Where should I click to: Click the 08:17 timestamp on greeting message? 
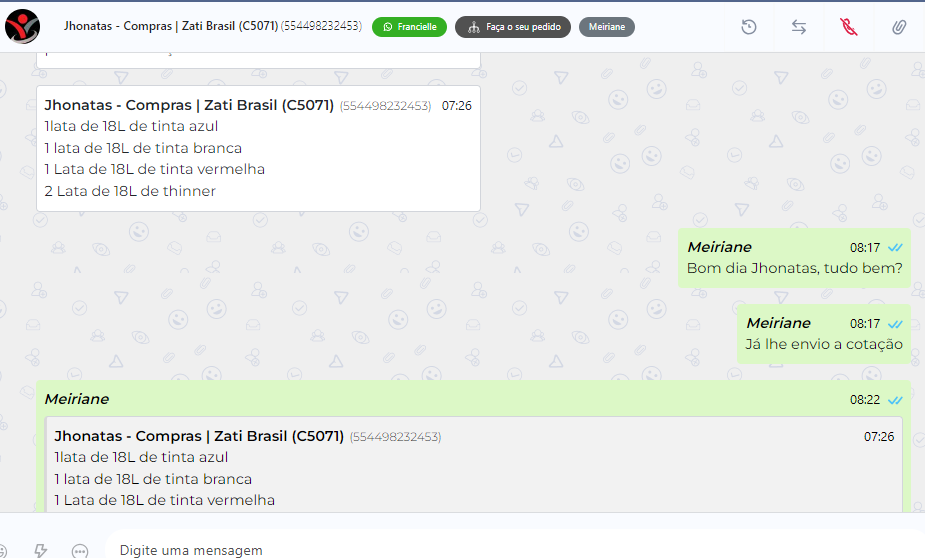tap(865, 248)
